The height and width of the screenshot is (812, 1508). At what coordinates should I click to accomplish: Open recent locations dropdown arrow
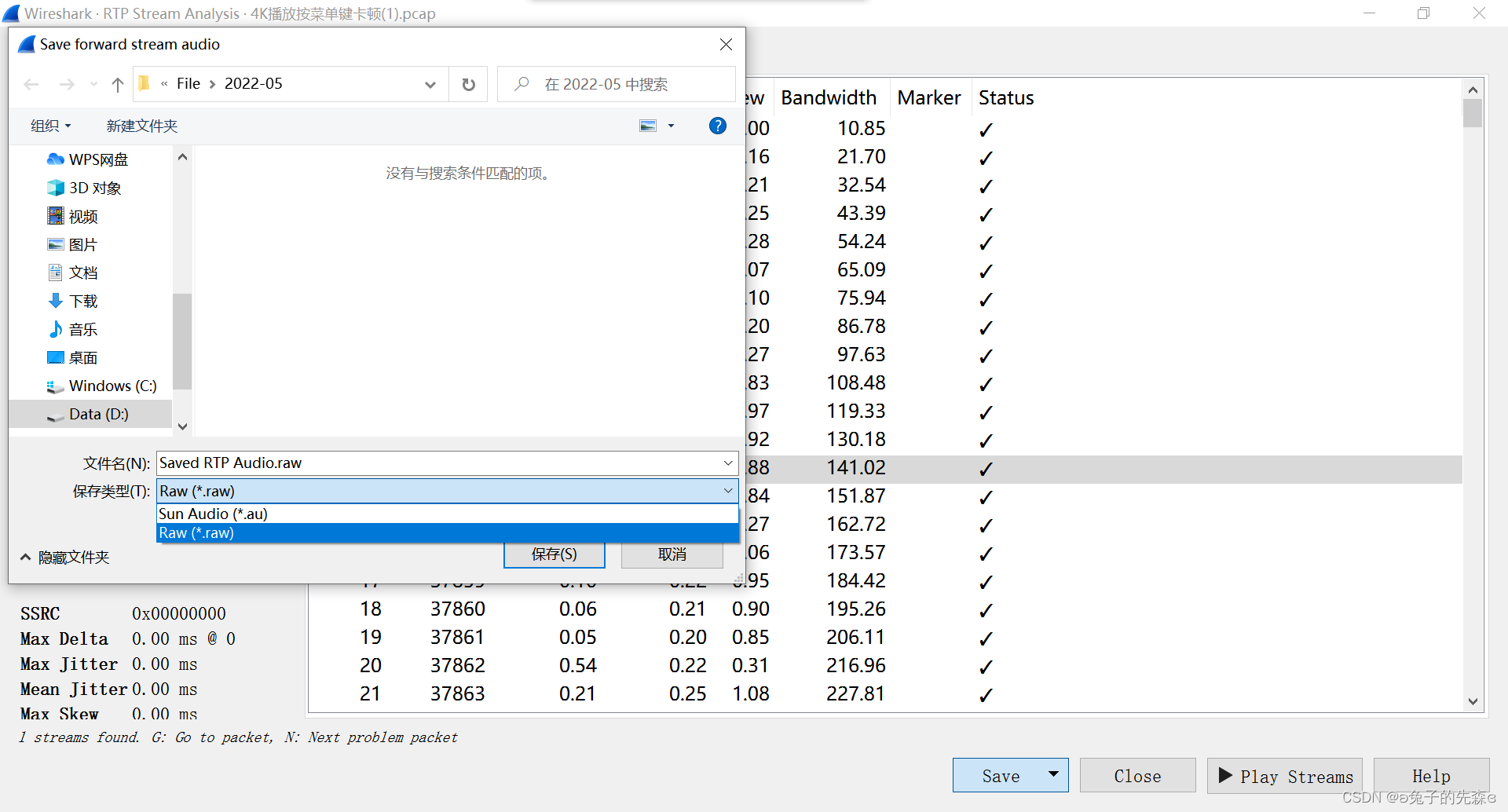pyautogui.click(x=93, y=84)
